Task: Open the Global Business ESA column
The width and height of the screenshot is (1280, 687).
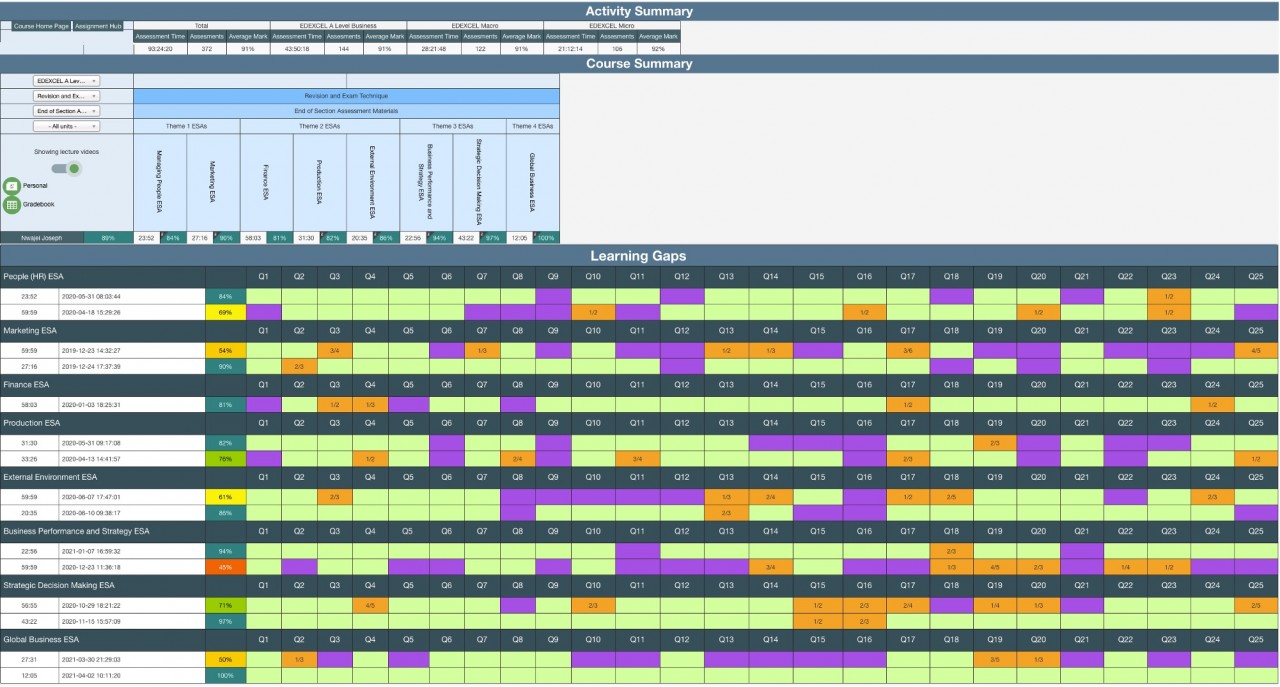Action: click(533, 182)
